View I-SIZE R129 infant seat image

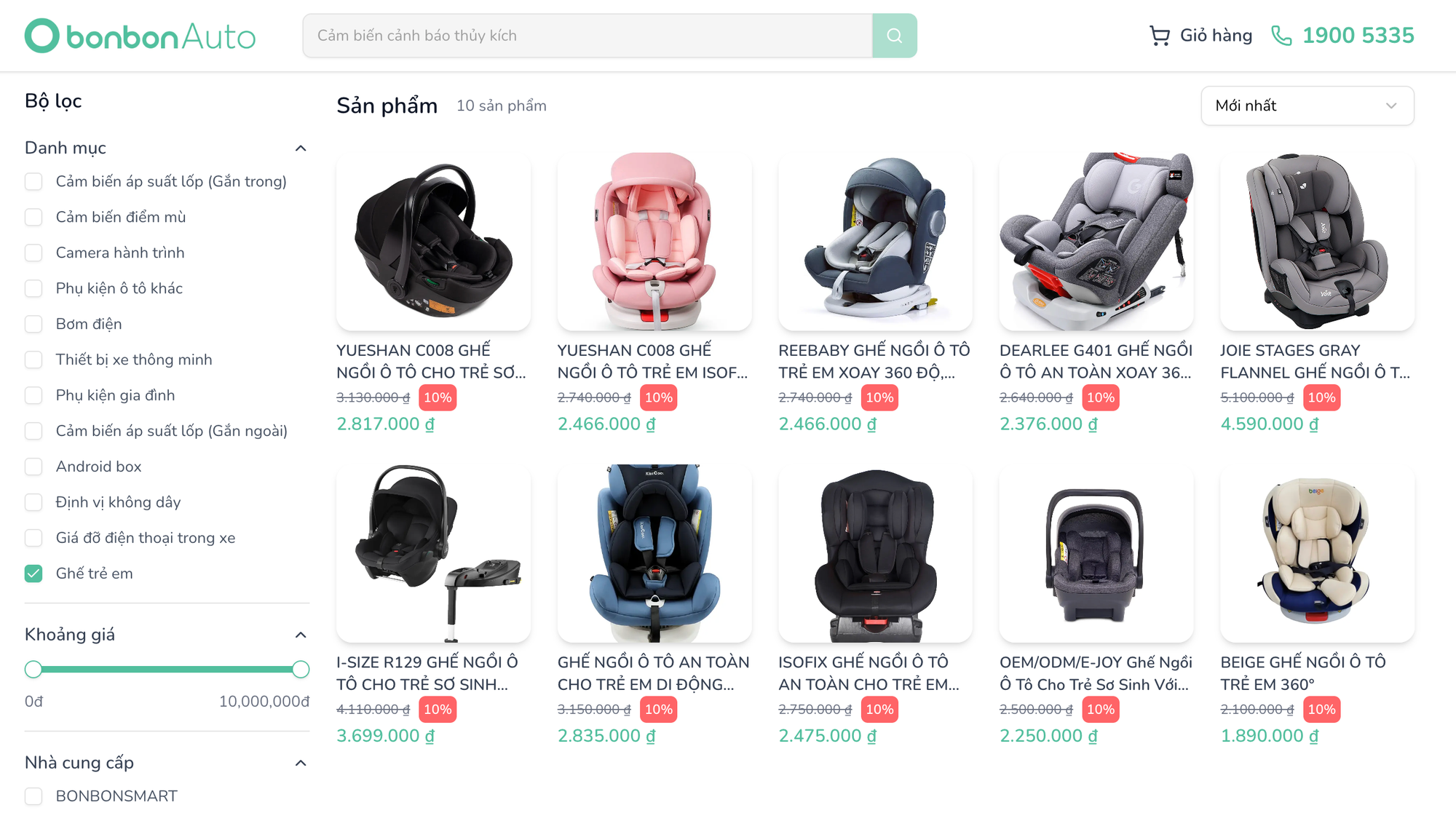point(433,553)
